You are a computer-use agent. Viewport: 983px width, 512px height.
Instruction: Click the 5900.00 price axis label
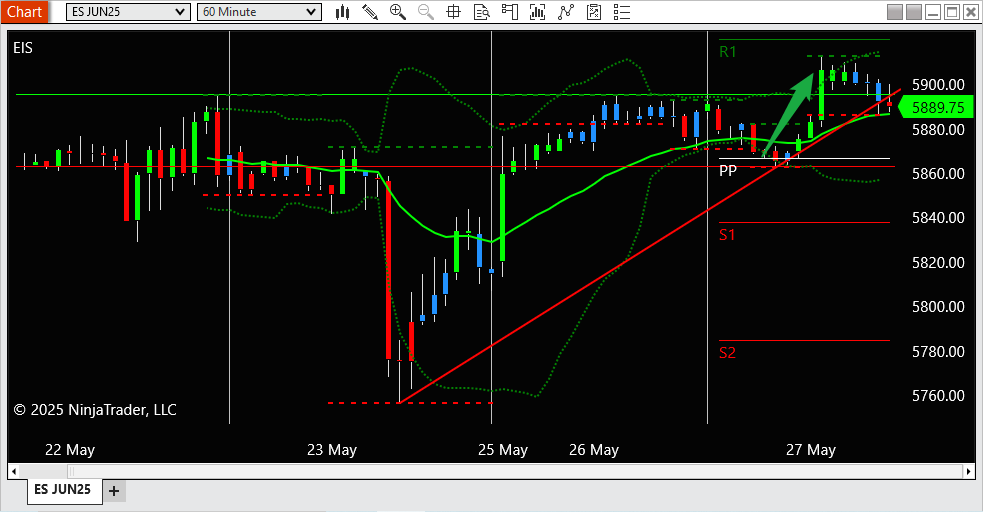[x=938, y=85]
